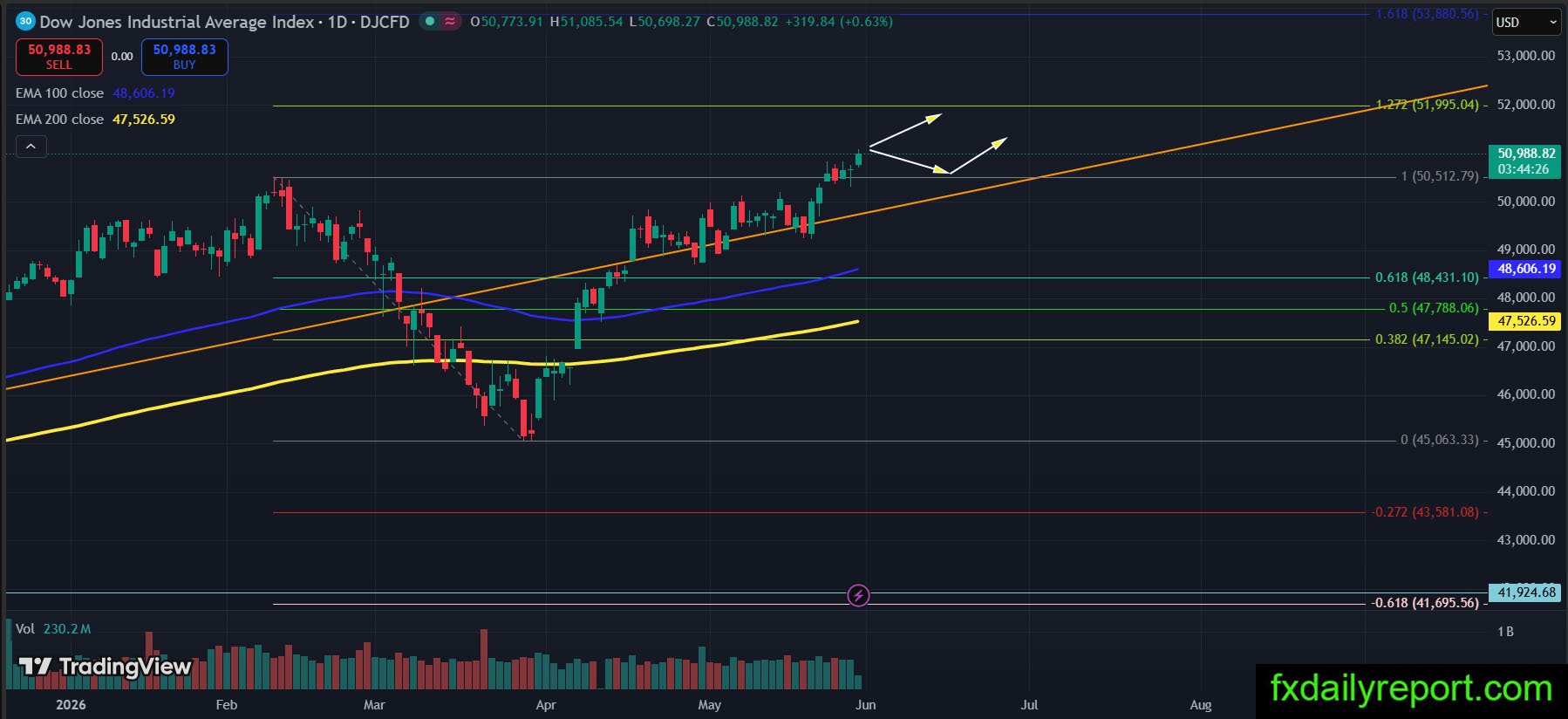The image size is (1568, 719).
Task: Click the Jun label on time axis
Action: point(866,705)
